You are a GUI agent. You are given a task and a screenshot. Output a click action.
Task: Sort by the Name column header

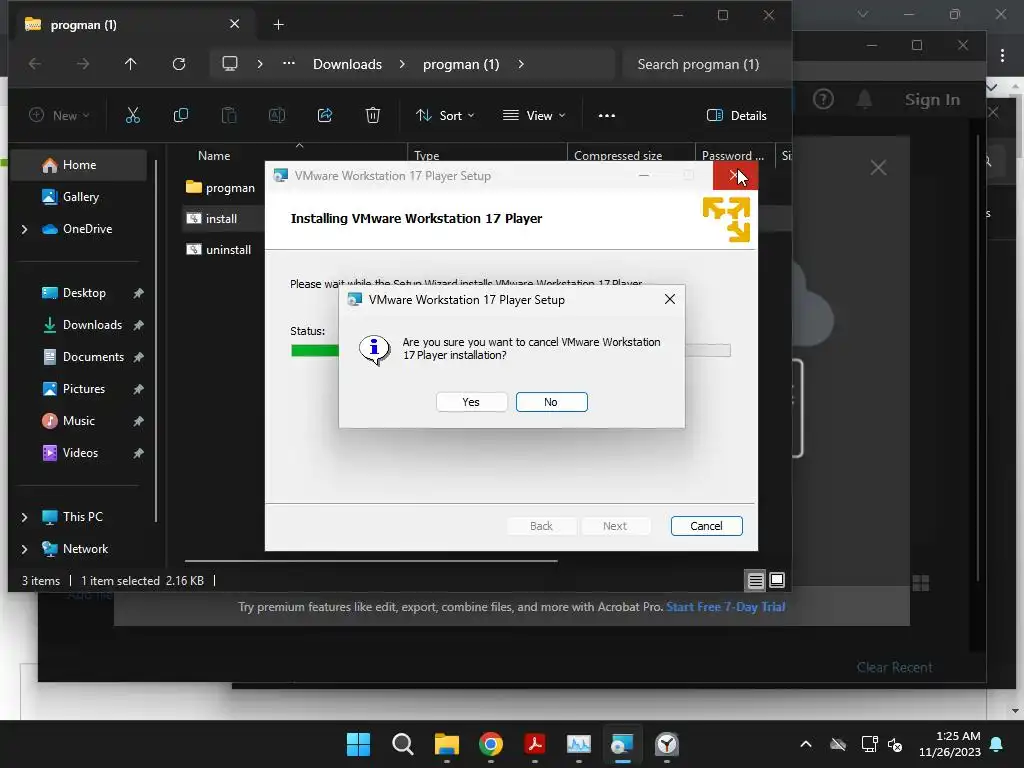[214, 155]
